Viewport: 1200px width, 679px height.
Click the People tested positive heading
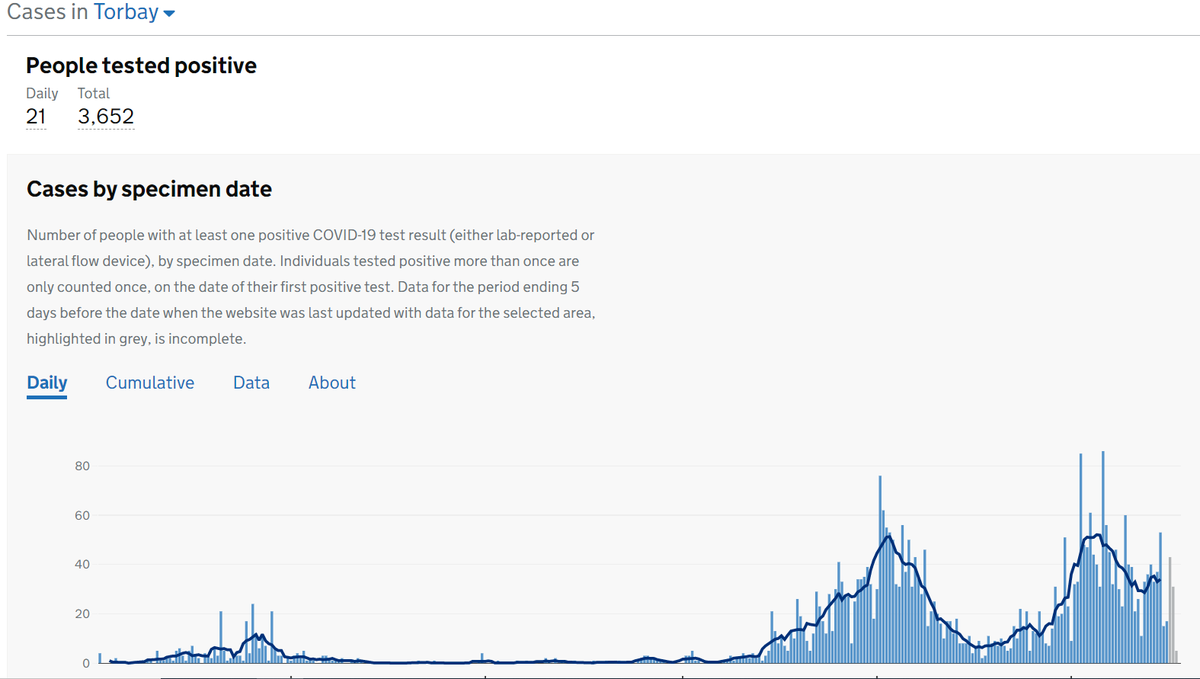[x=141, y=66]
